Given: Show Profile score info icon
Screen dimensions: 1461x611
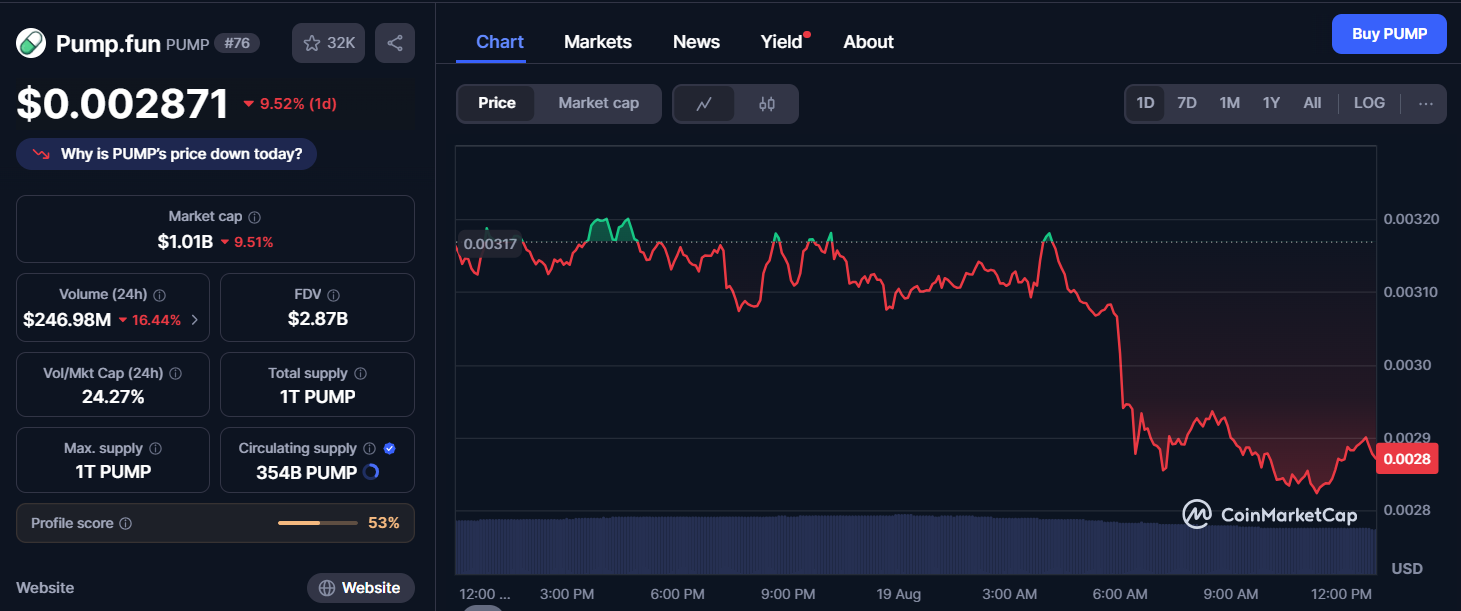Looking at the screenshot, I should 126,523.
